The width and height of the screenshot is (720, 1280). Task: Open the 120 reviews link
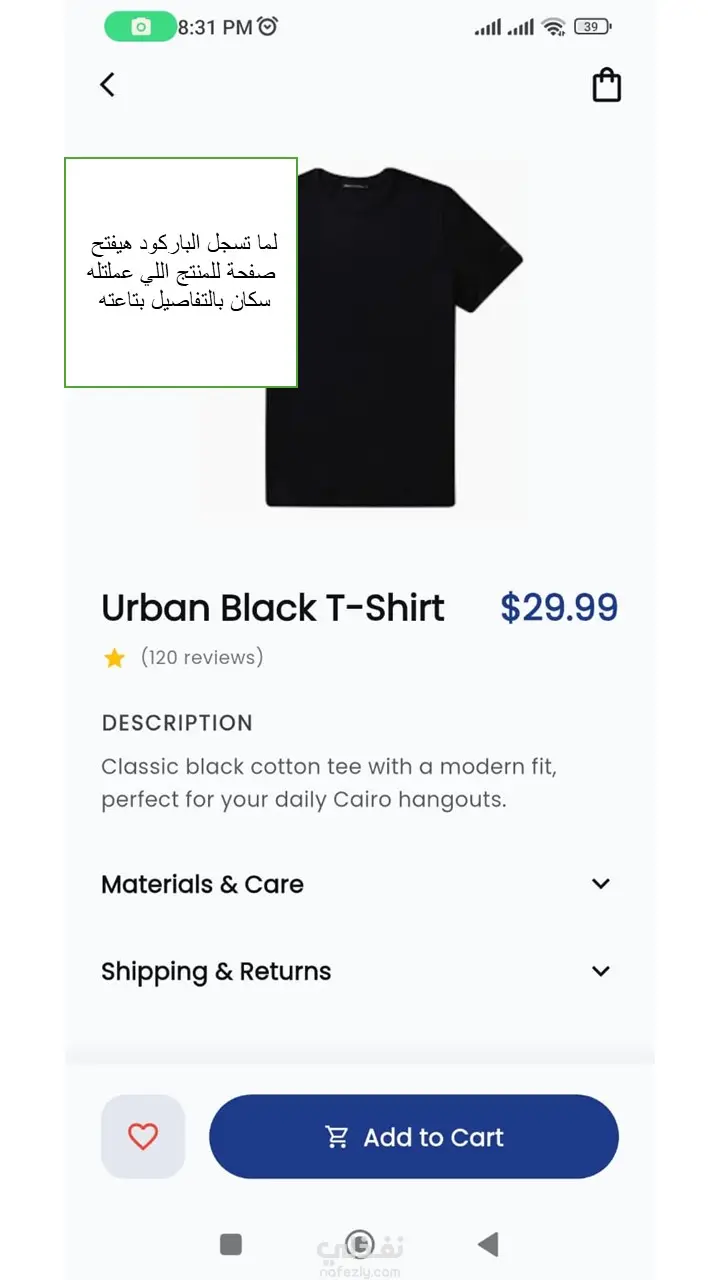tap(202, 657)
